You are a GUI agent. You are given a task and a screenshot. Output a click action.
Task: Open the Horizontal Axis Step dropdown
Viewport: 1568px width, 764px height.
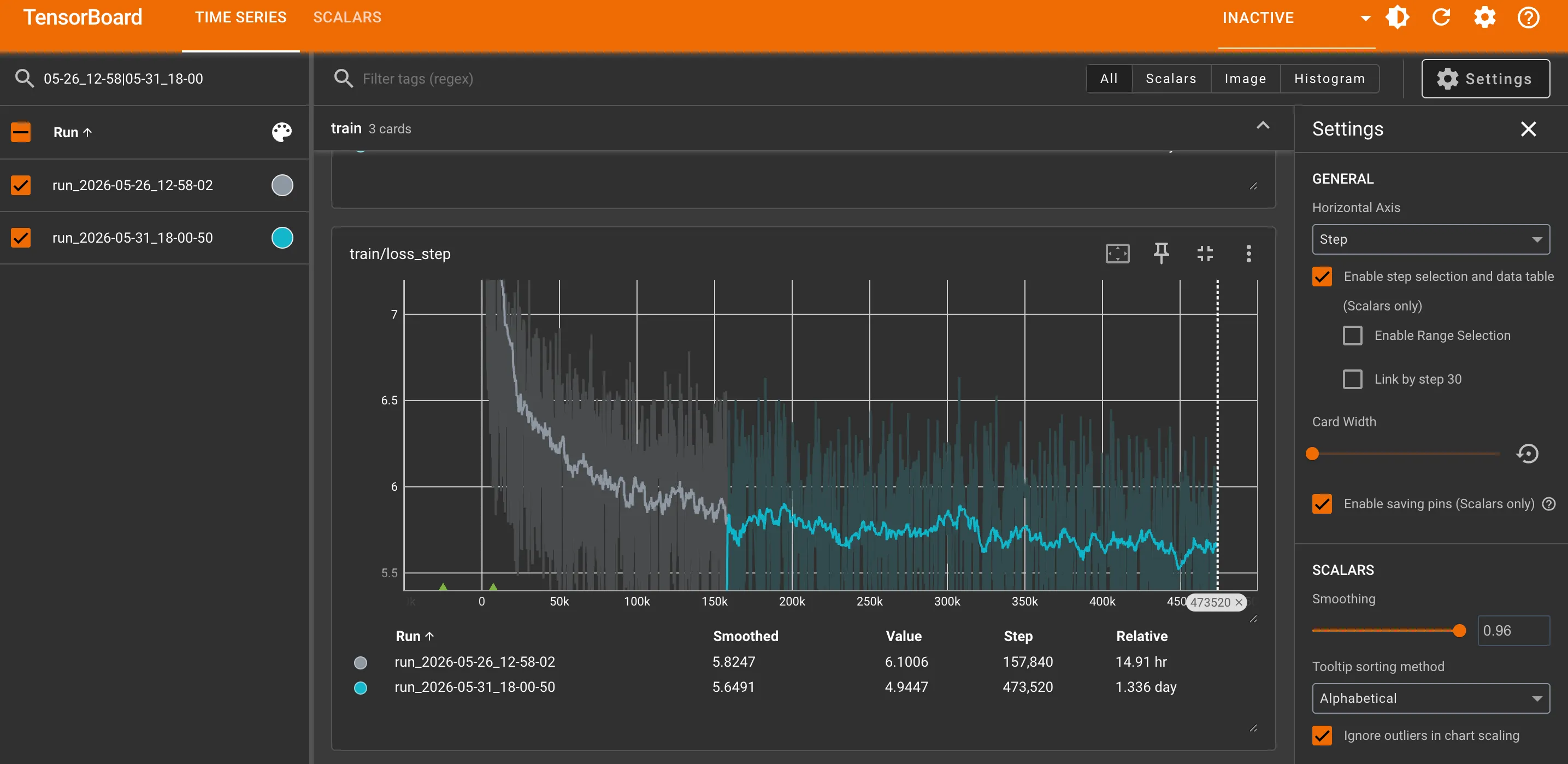pos(1430,239)
